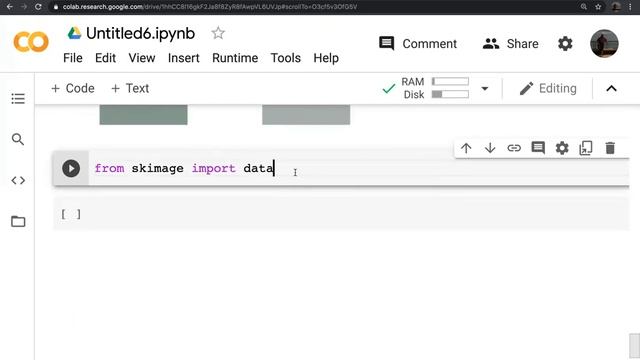Add a comment to the cell
The image size is (640, 360).
click(x=538, y=148)
